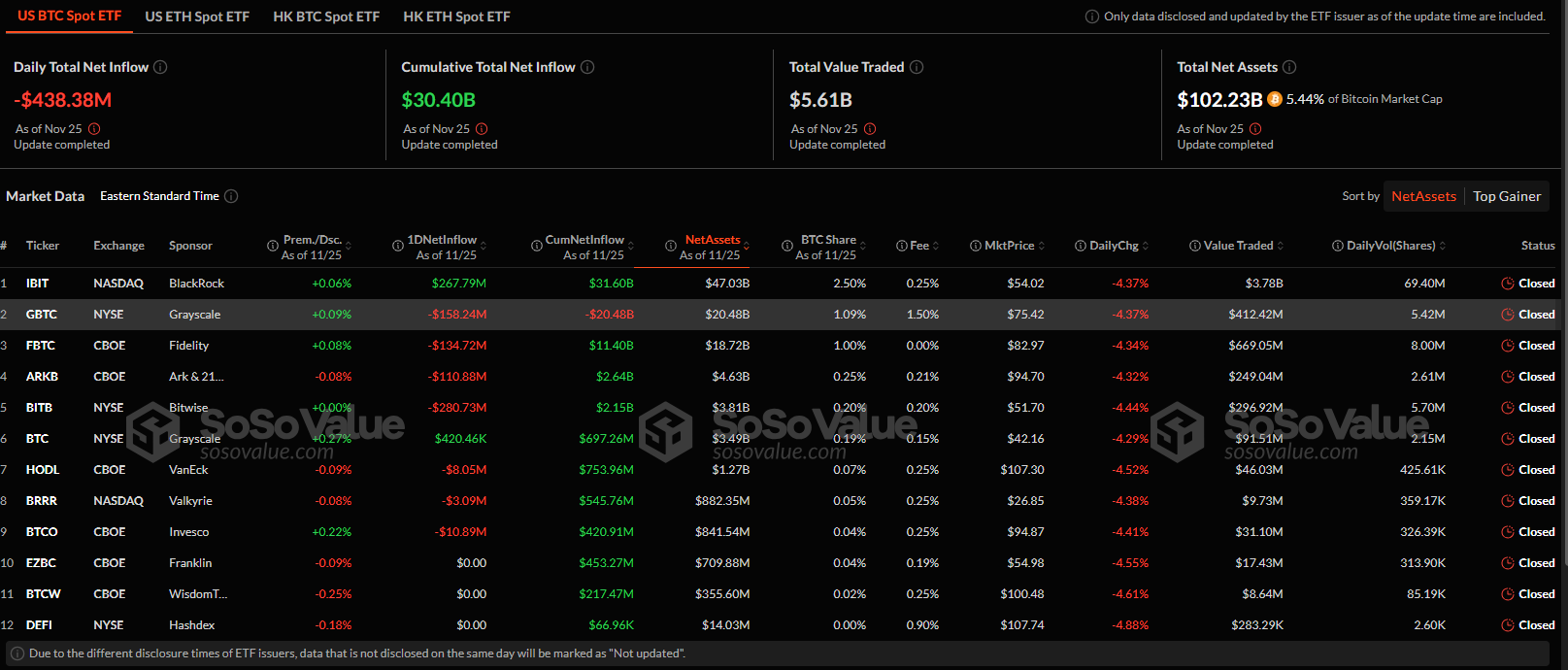Click the EZBC Franklin fee 0.19%
1568x670 pixels.
922,563
